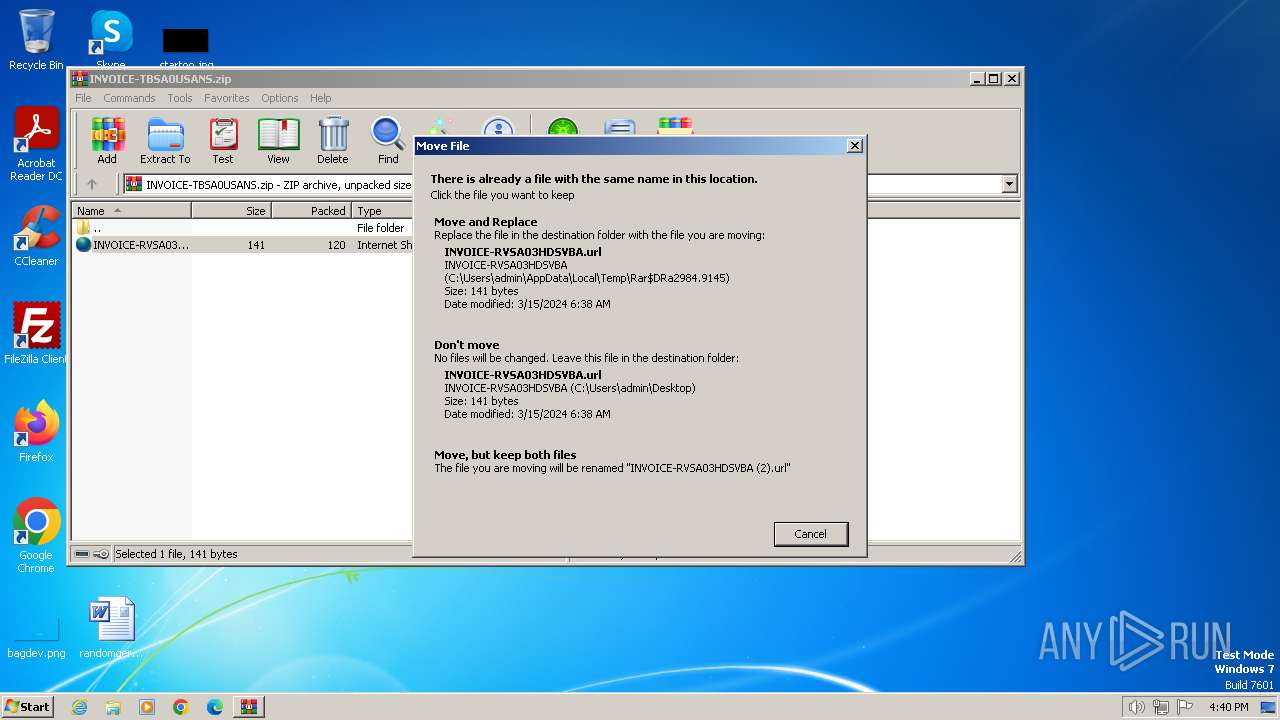
Task: Click the network tray icon
Action: [1161, 707]
